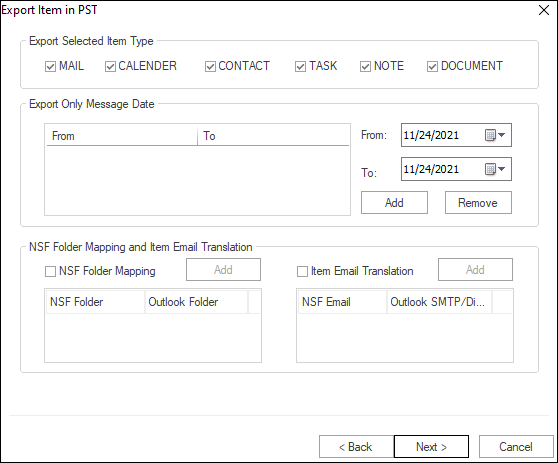Image resolution: width=558 pixels, height=463 pixels.
Task: Click the Remove date range button
Action: 478,202
